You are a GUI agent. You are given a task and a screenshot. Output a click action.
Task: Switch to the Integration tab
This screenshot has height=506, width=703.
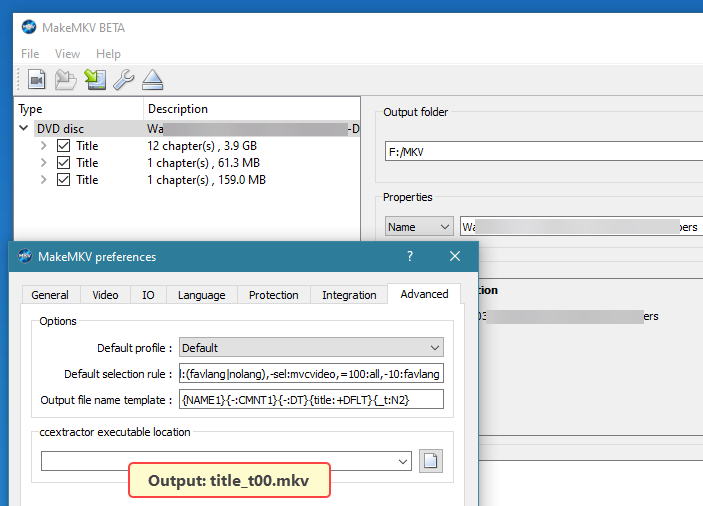[349, 295]
